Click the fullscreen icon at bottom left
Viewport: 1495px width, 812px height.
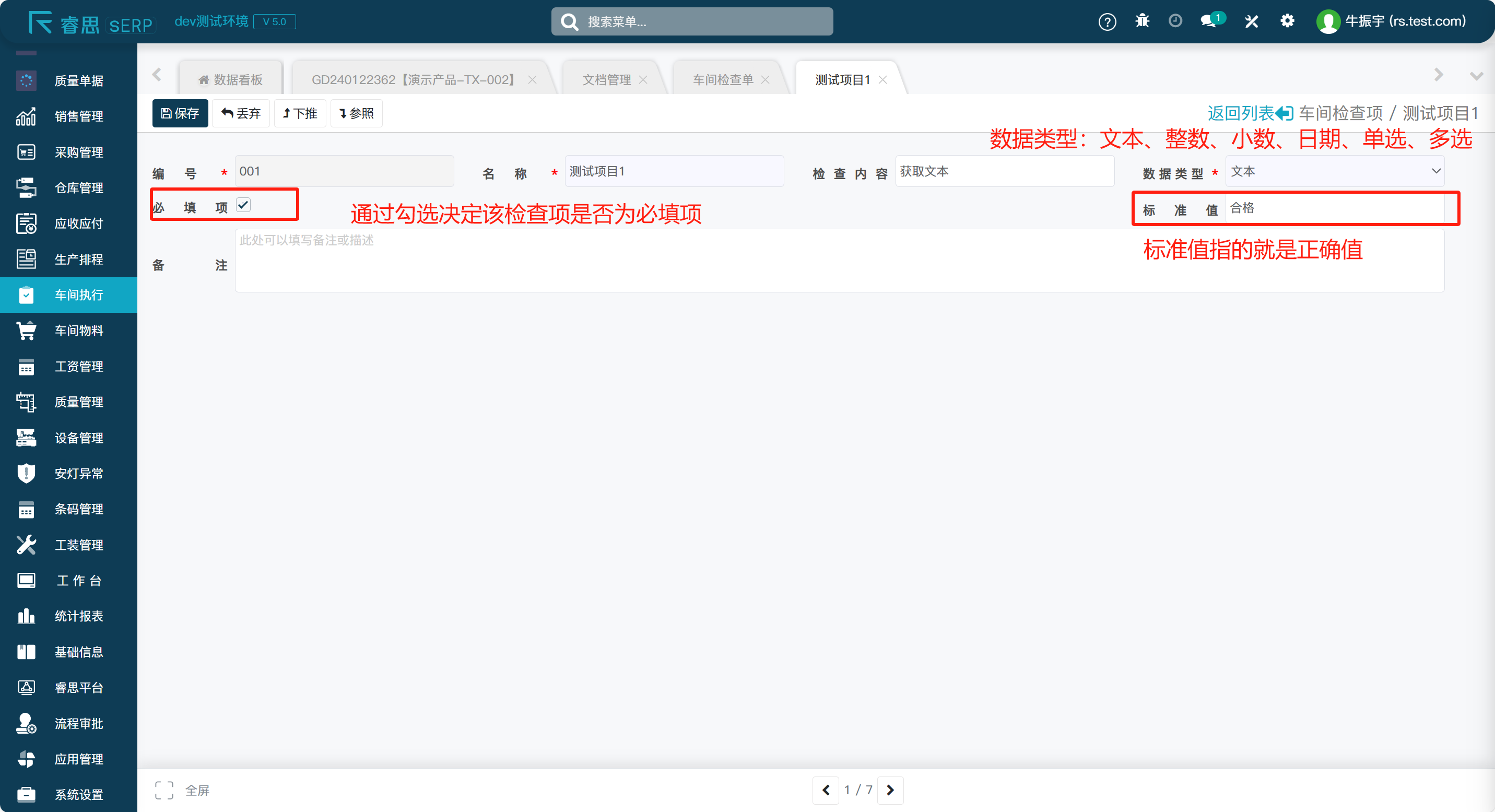164,790
